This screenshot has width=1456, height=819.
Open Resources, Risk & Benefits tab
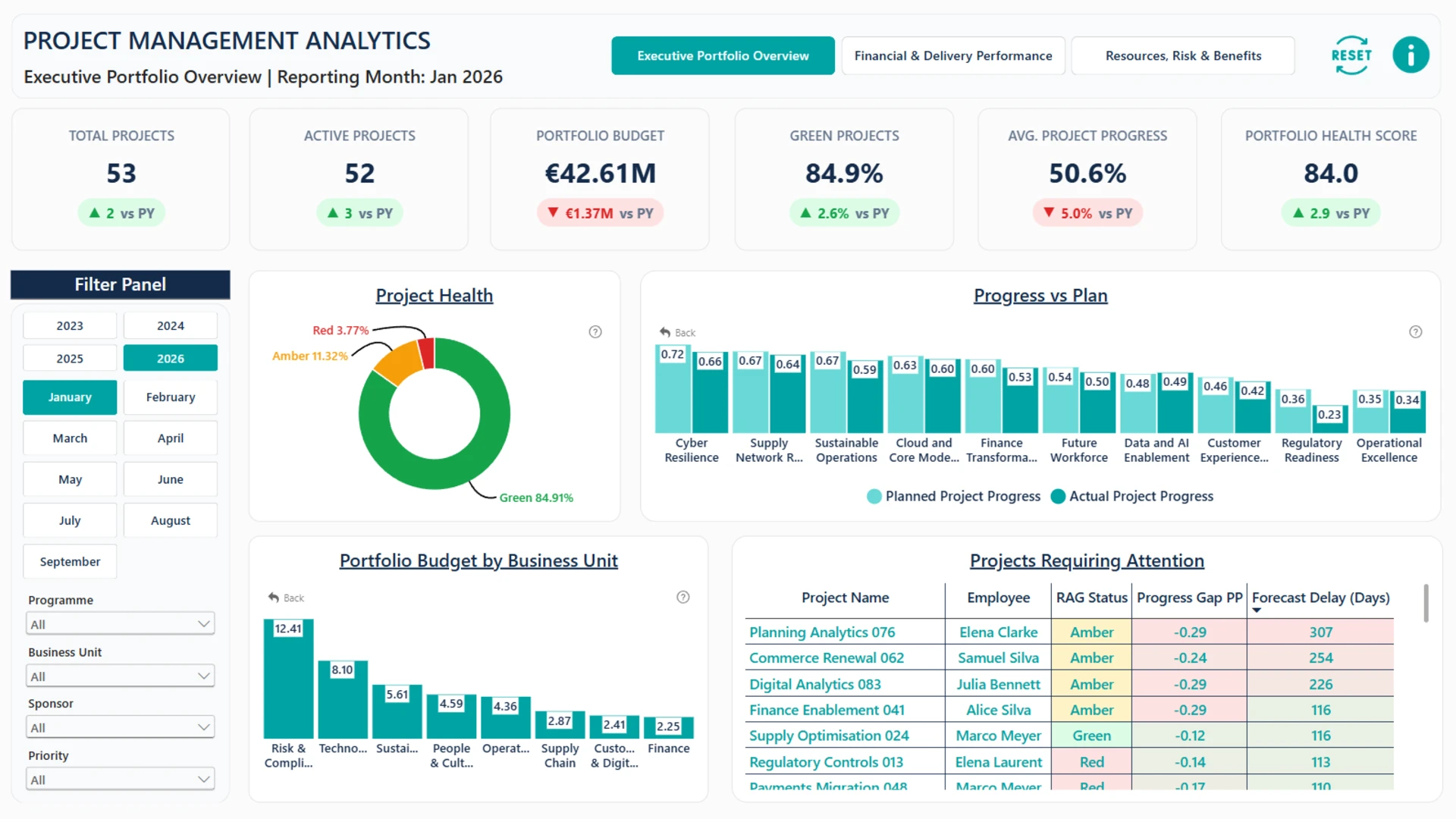pos(1183,56)
